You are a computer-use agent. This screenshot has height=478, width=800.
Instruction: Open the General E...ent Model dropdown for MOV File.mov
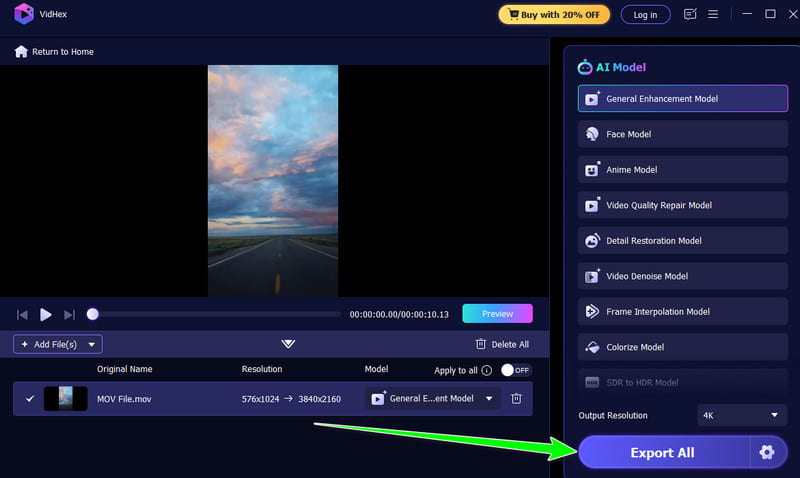click(x=432, y=398)
